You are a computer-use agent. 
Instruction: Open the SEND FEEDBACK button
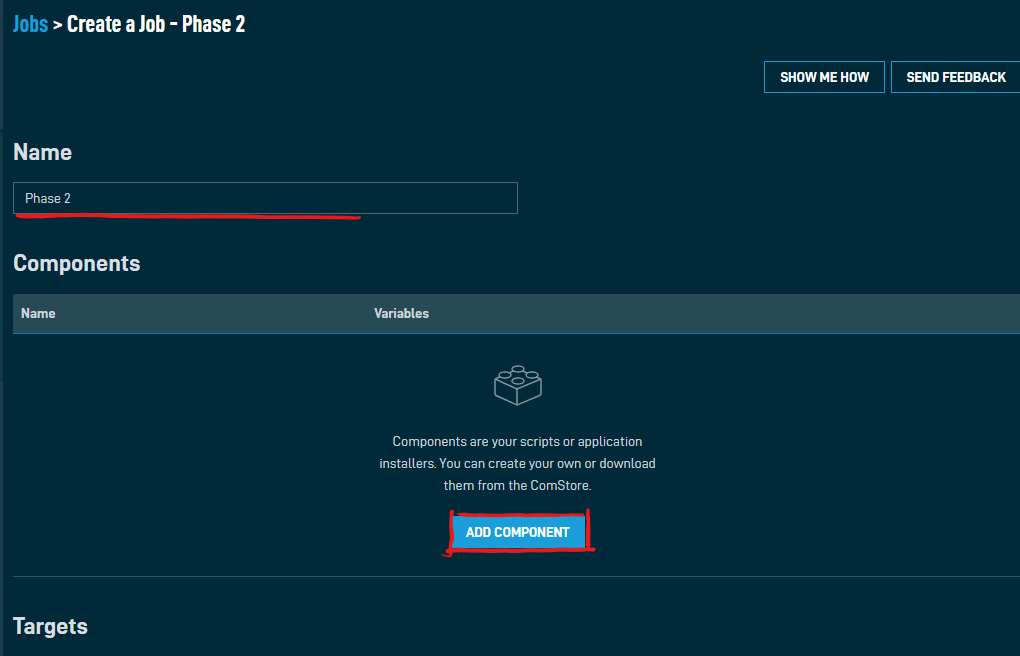pyautogui.click(x=956, y=77)
